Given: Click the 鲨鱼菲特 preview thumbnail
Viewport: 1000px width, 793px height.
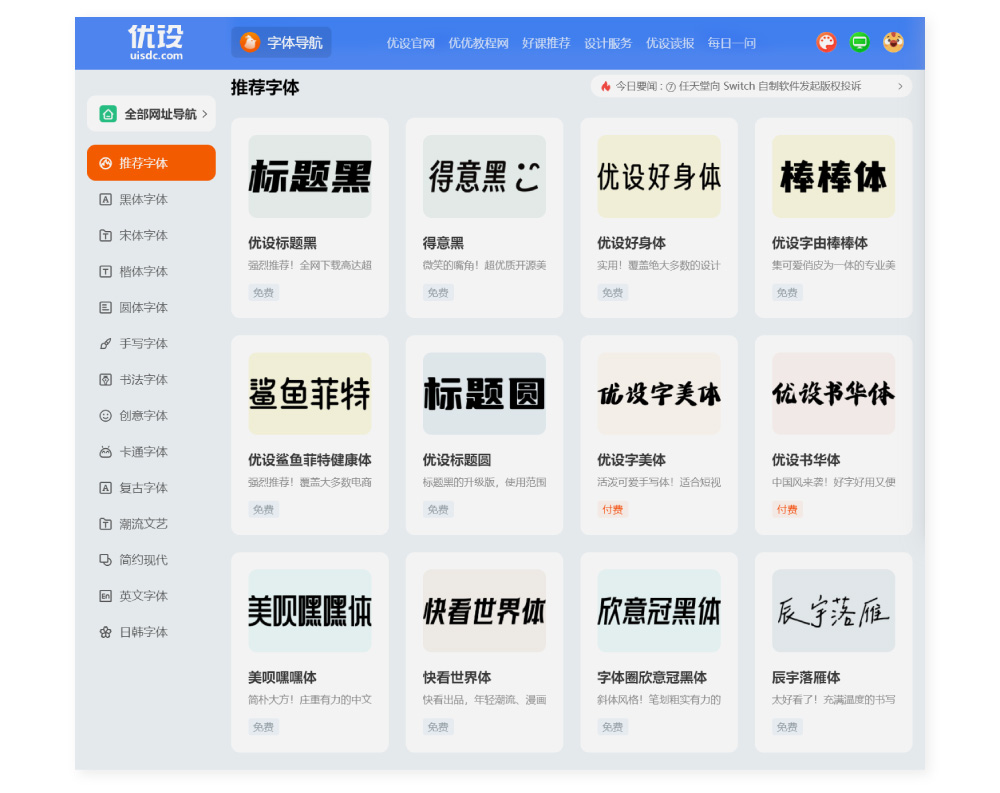Looking at the screenshot, I should 310,394.
